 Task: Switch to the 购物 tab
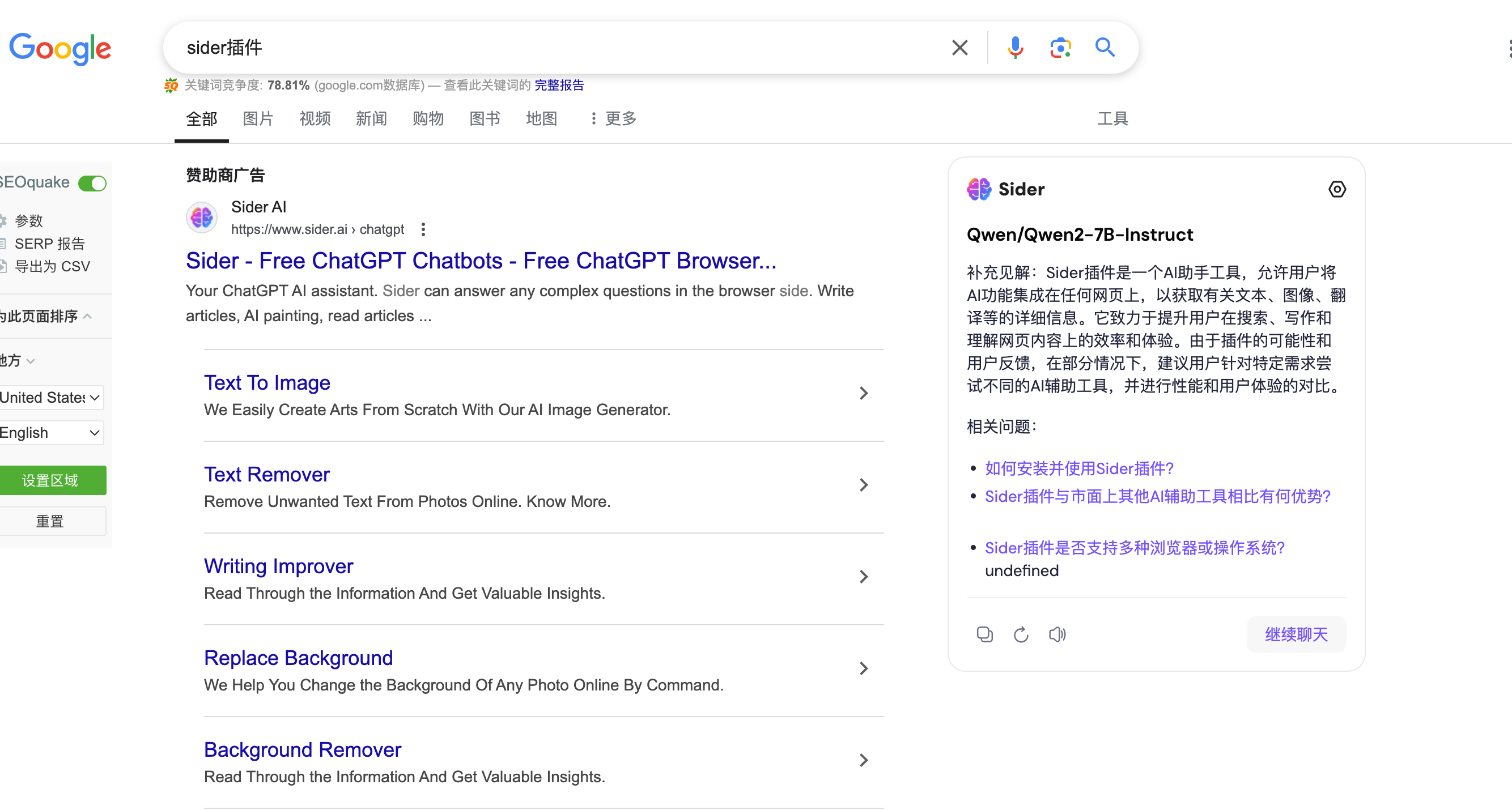(428, 119)
